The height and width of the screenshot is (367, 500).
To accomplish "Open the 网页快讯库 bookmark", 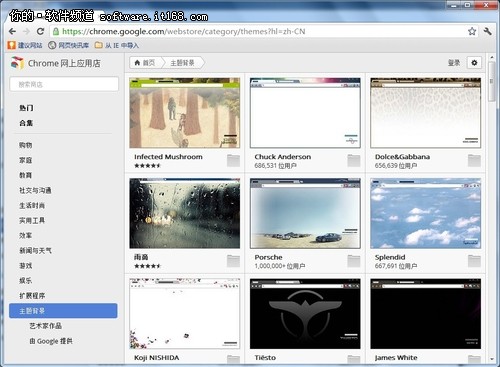I will [69, 45].
